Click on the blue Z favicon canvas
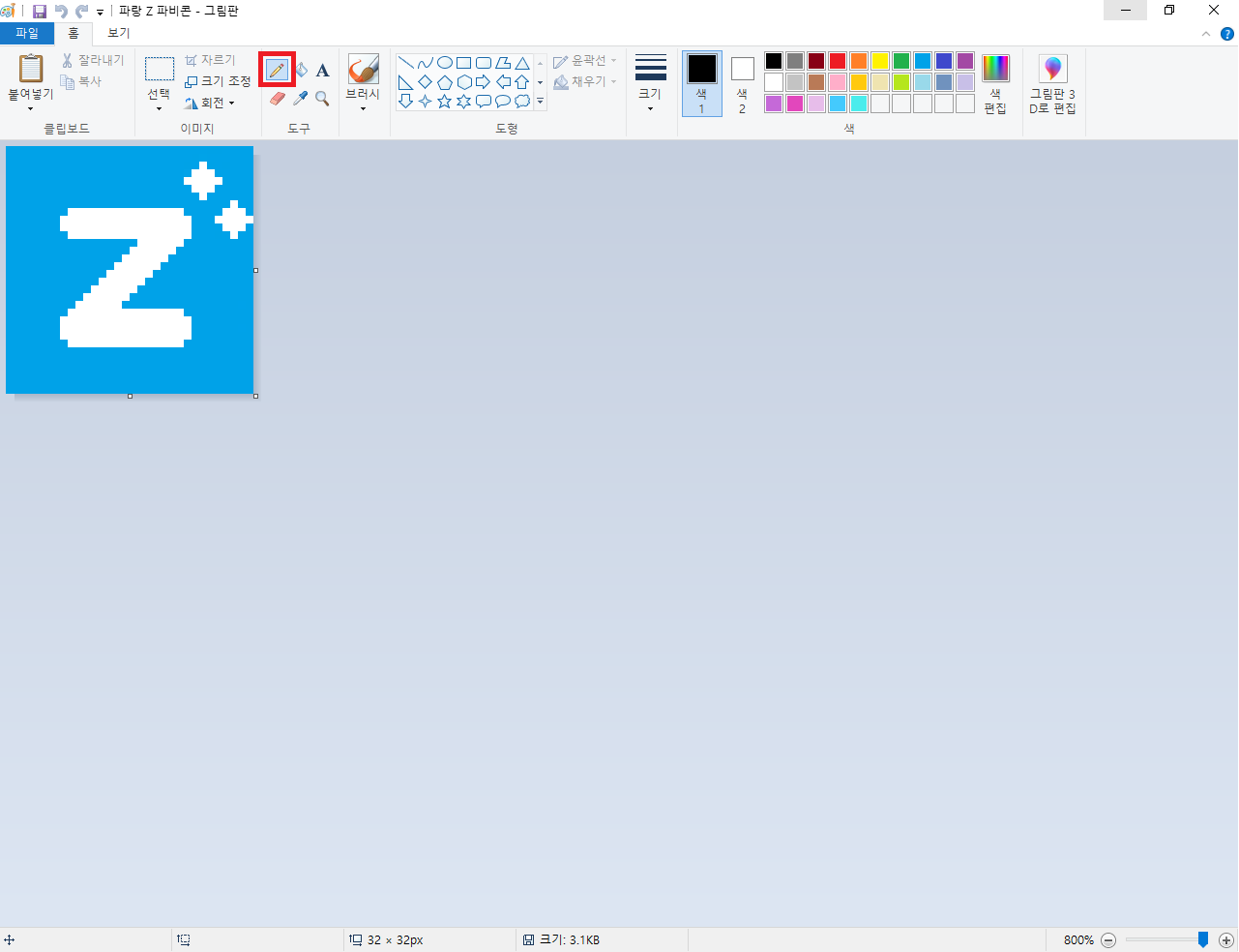Screen dimensions: 1239x952 coord(130,270)
